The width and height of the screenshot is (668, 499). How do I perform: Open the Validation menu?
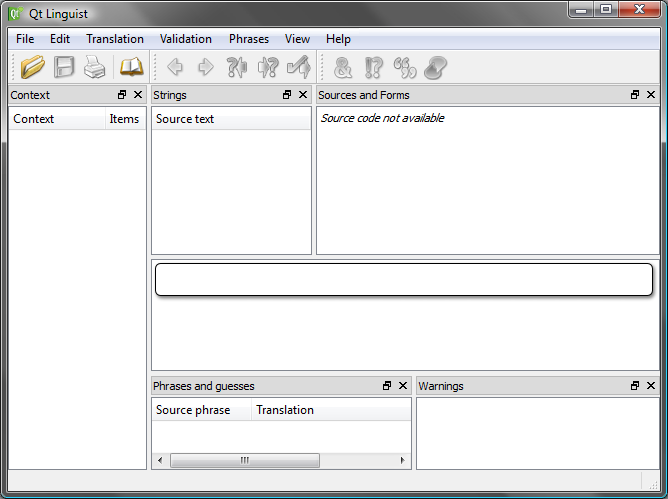tap(186, 39)
